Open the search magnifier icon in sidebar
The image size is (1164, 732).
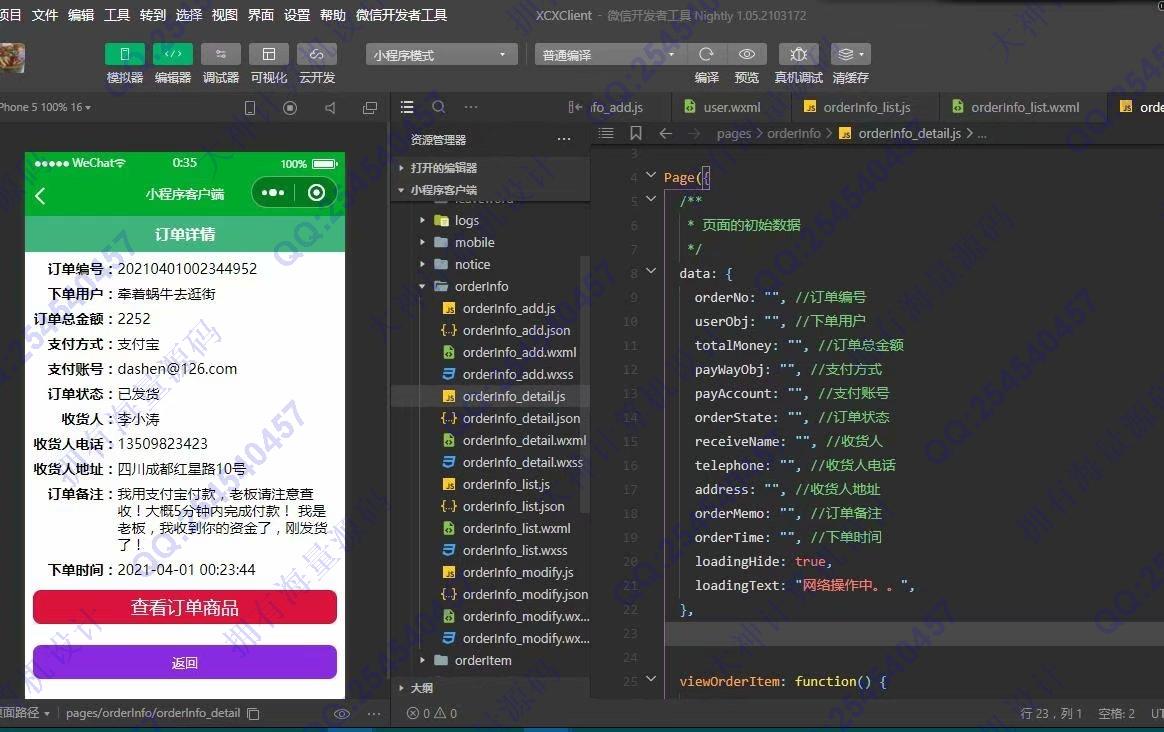[x=439, y=107]
